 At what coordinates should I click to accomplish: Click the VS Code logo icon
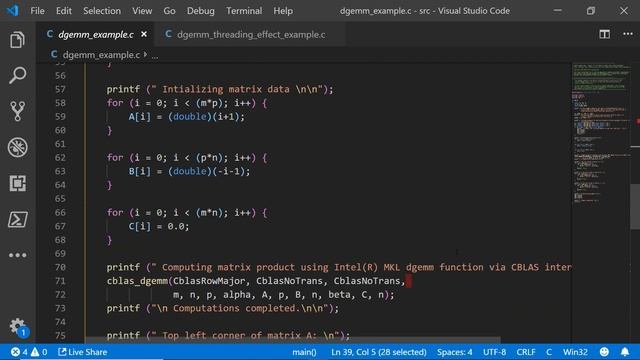pos(13,10)
